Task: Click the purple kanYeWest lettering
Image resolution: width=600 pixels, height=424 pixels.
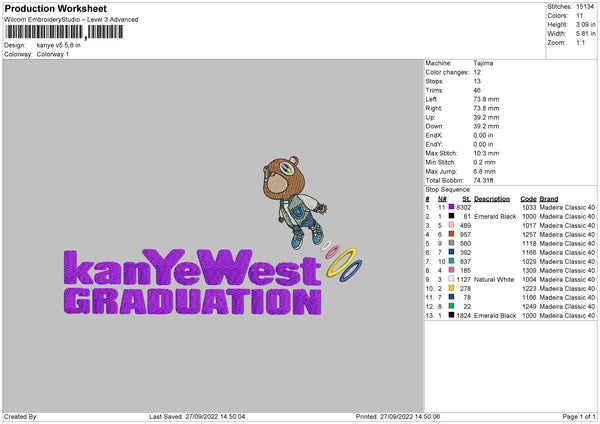Action: [192, 267]
